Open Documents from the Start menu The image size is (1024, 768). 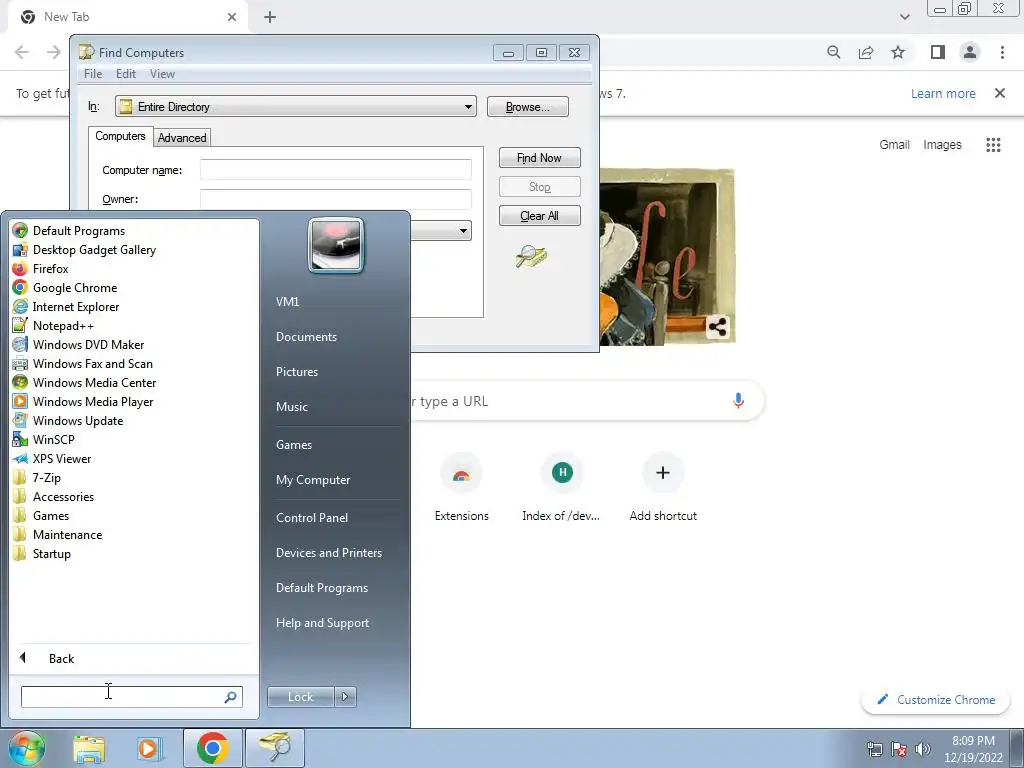coord(306,337)
